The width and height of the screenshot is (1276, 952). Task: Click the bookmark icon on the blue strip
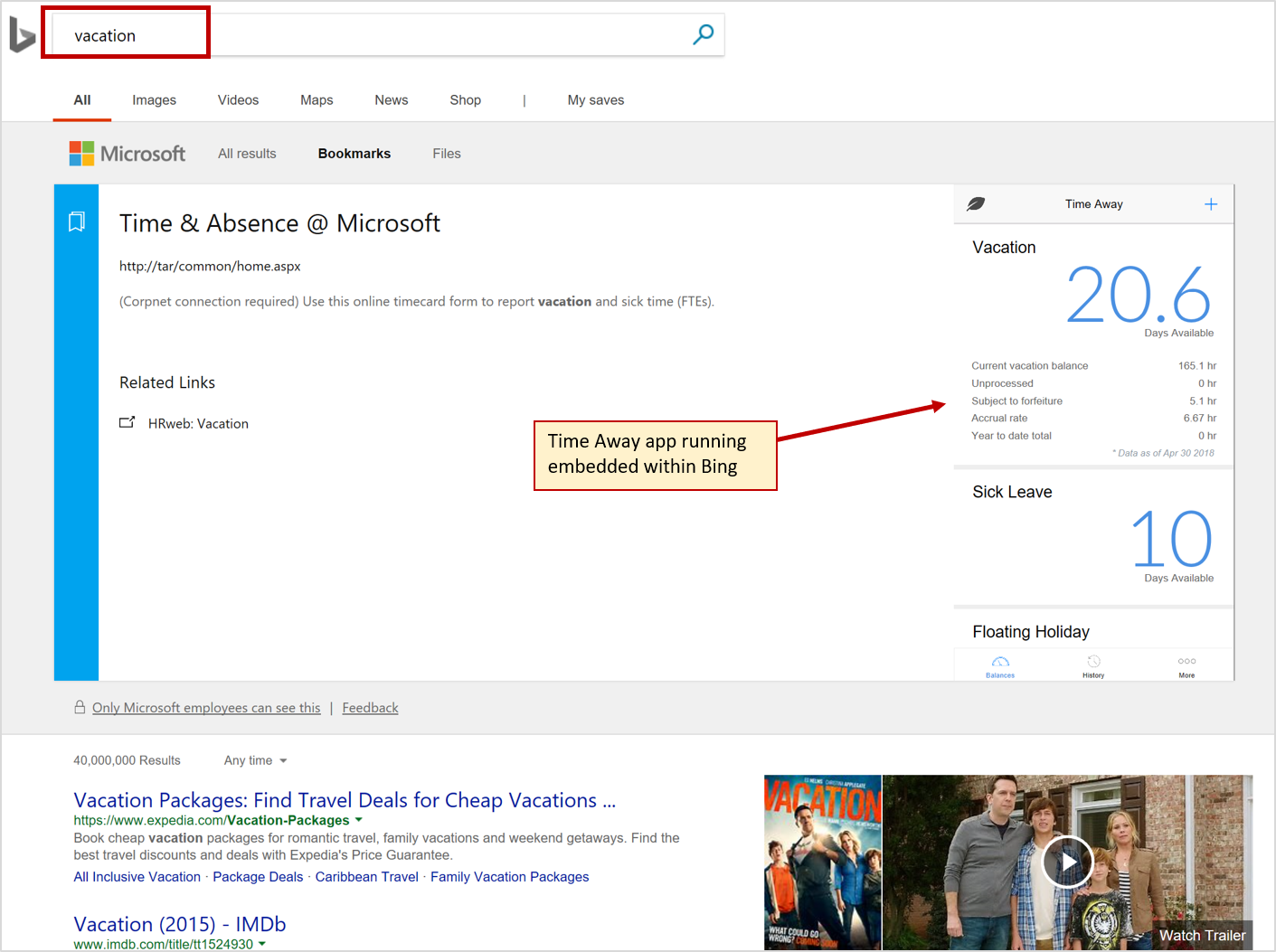(76, 221)
